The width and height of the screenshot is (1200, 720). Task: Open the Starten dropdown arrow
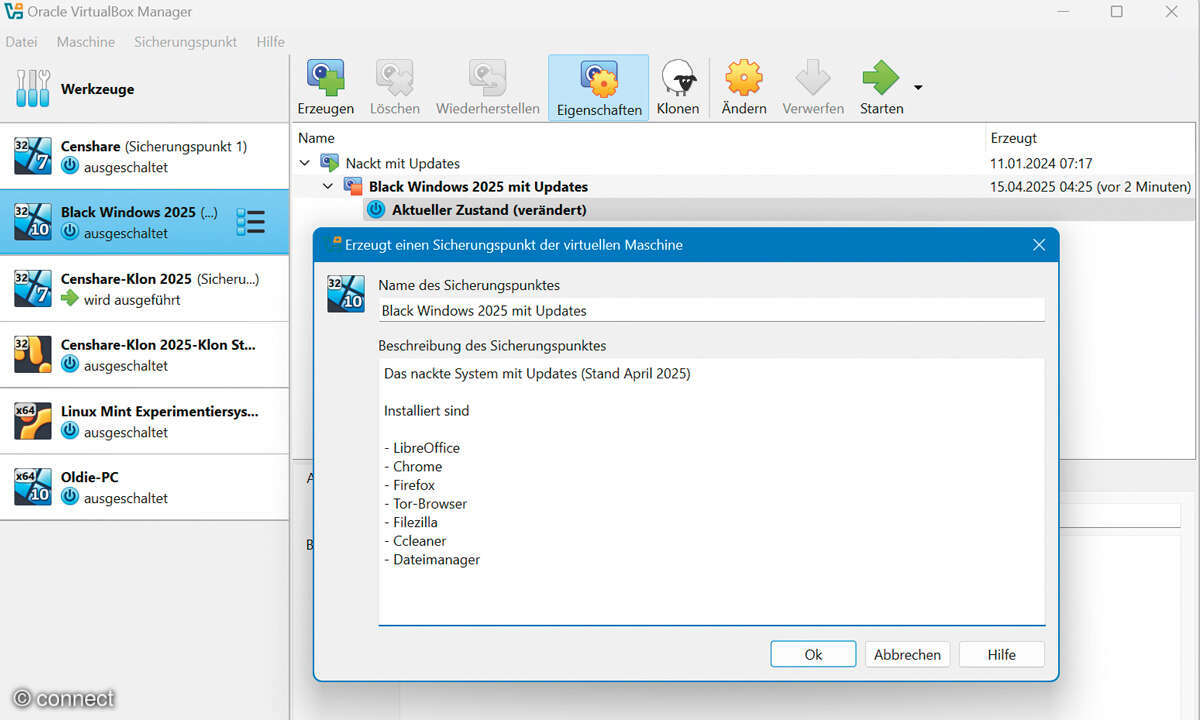pos(918,88)
